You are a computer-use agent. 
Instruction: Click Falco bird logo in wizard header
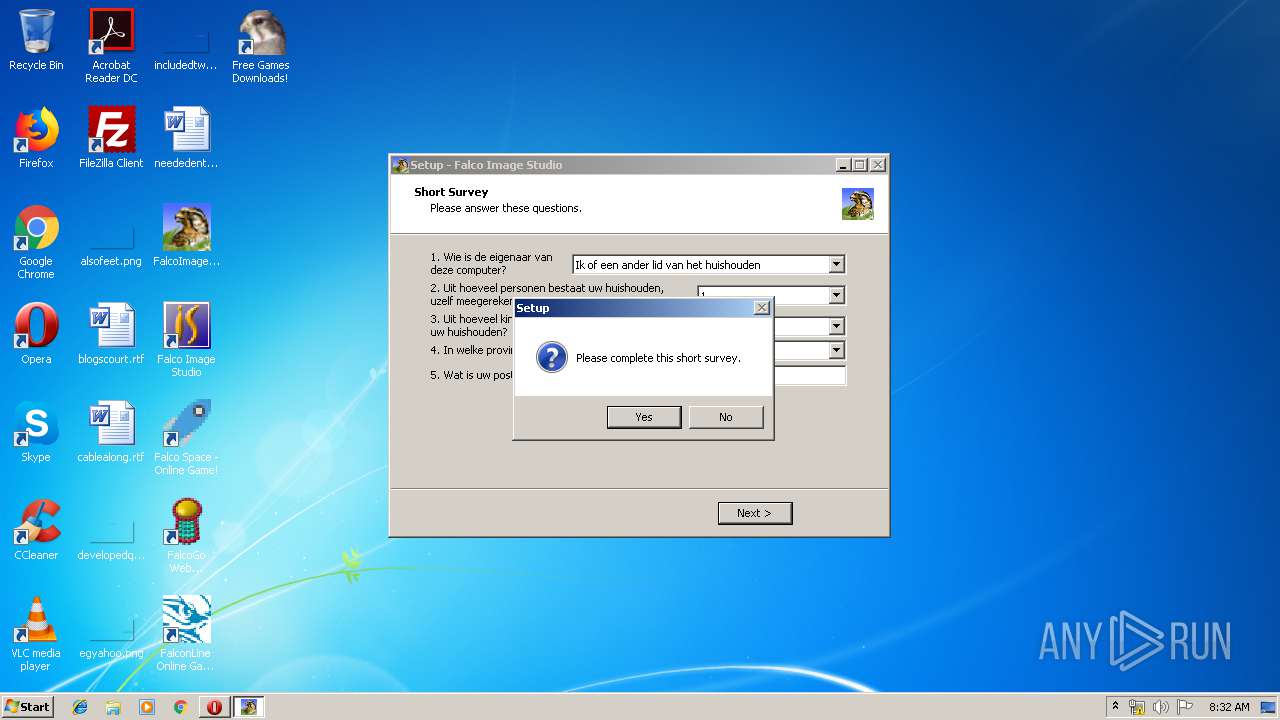[858, 204]
